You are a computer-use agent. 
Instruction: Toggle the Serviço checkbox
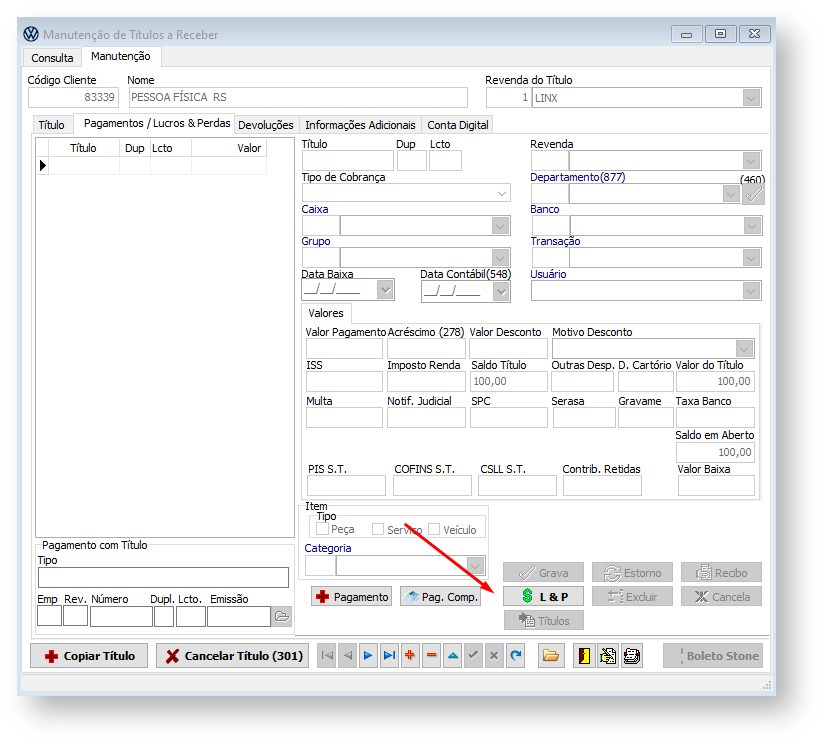(x=378, y=529)
